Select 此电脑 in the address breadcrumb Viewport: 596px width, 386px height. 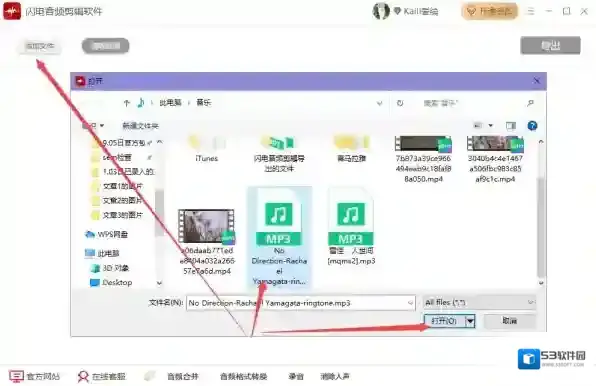pos(170,103)
